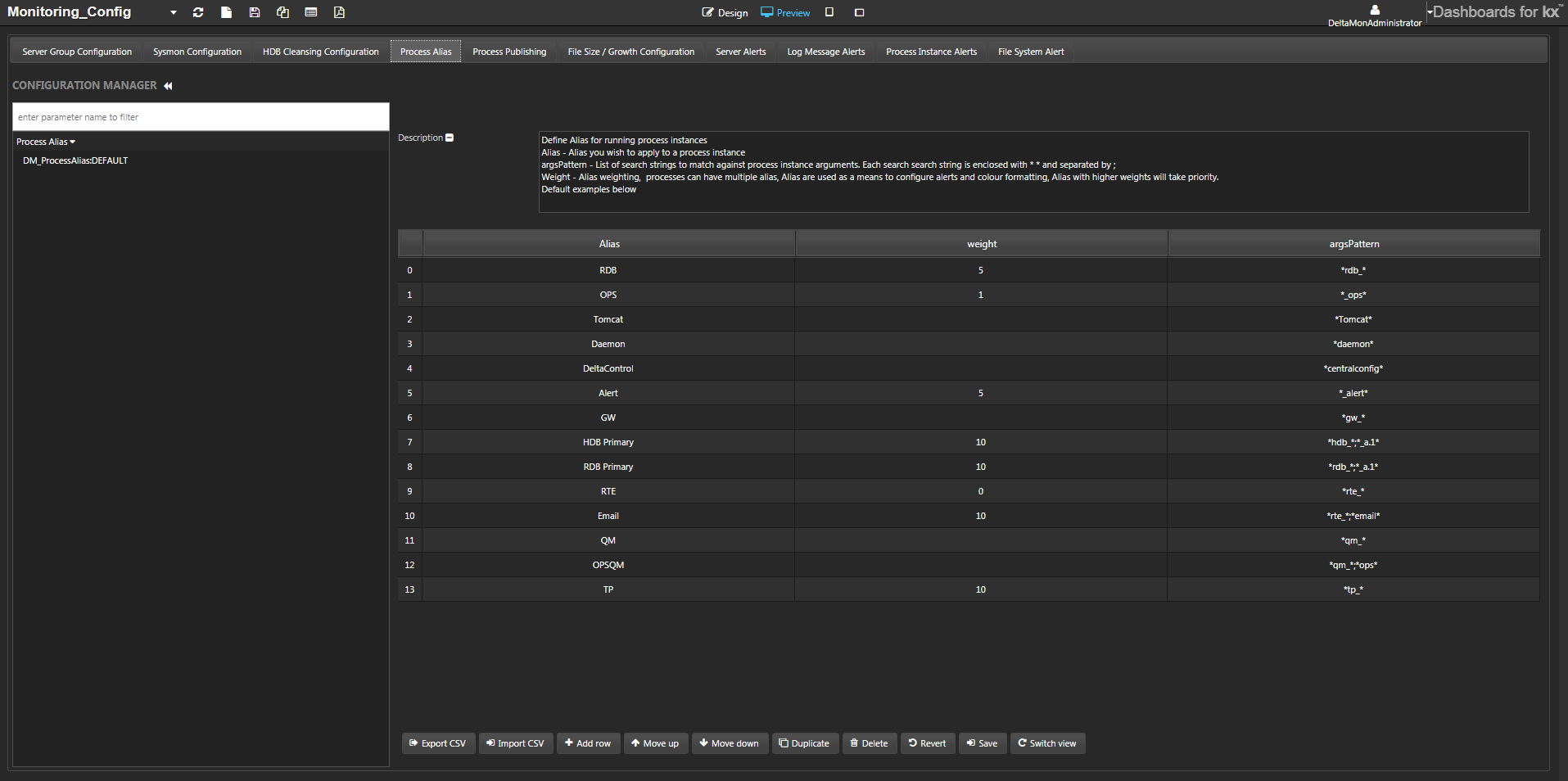Select the landscape tablet preview icon
Screen dimensions: 1568x781
click(x=859, y=12)
